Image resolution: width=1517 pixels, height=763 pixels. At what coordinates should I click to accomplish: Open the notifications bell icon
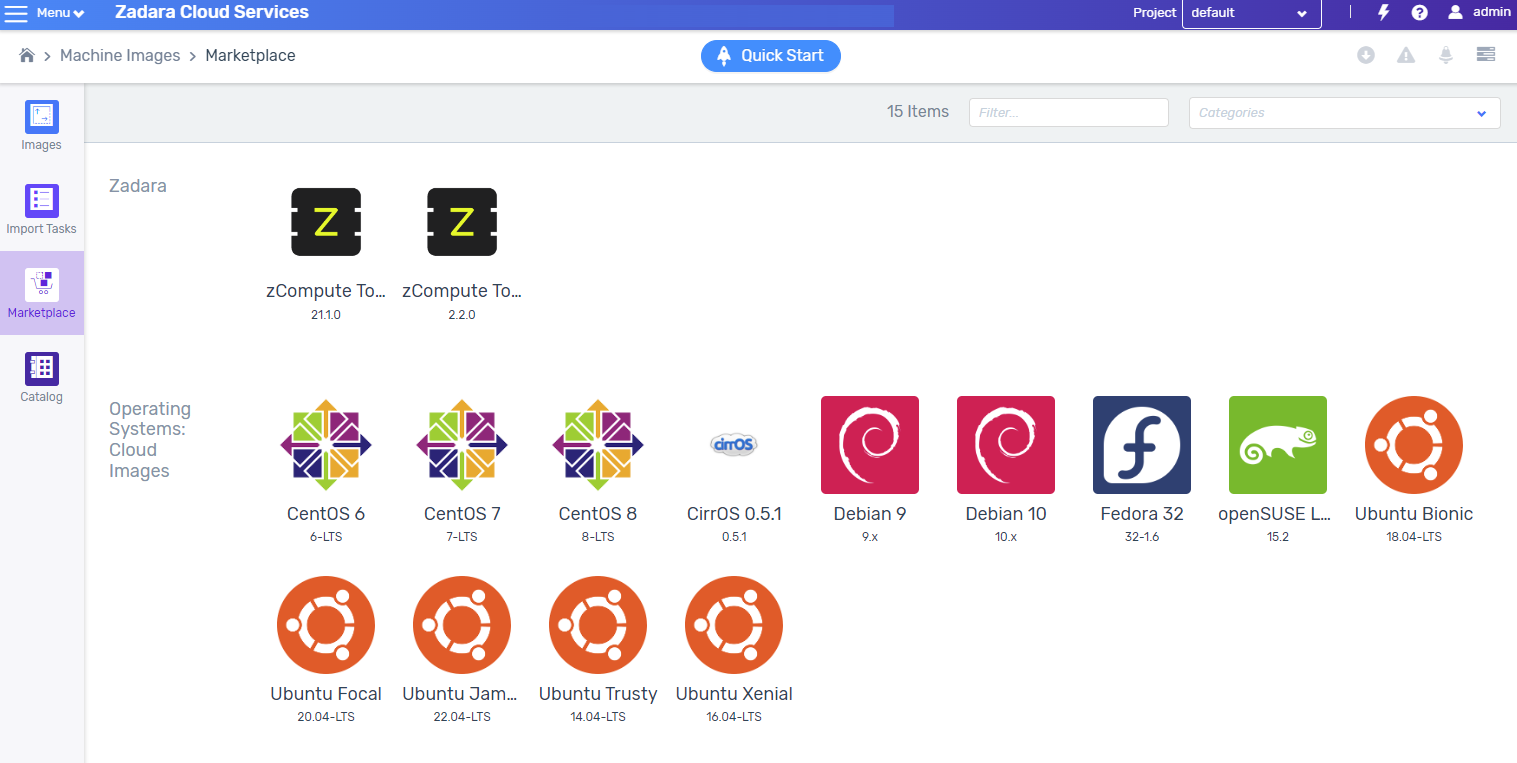(1446, 55)
